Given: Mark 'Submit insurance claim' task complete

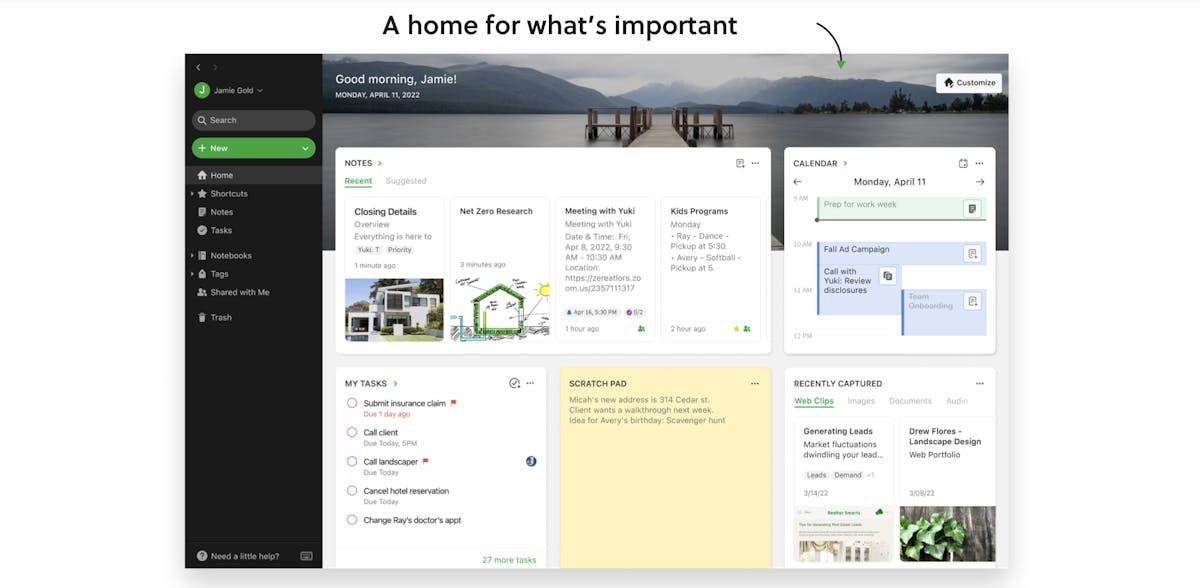Looking at the screenshot, I should (352, 403).
